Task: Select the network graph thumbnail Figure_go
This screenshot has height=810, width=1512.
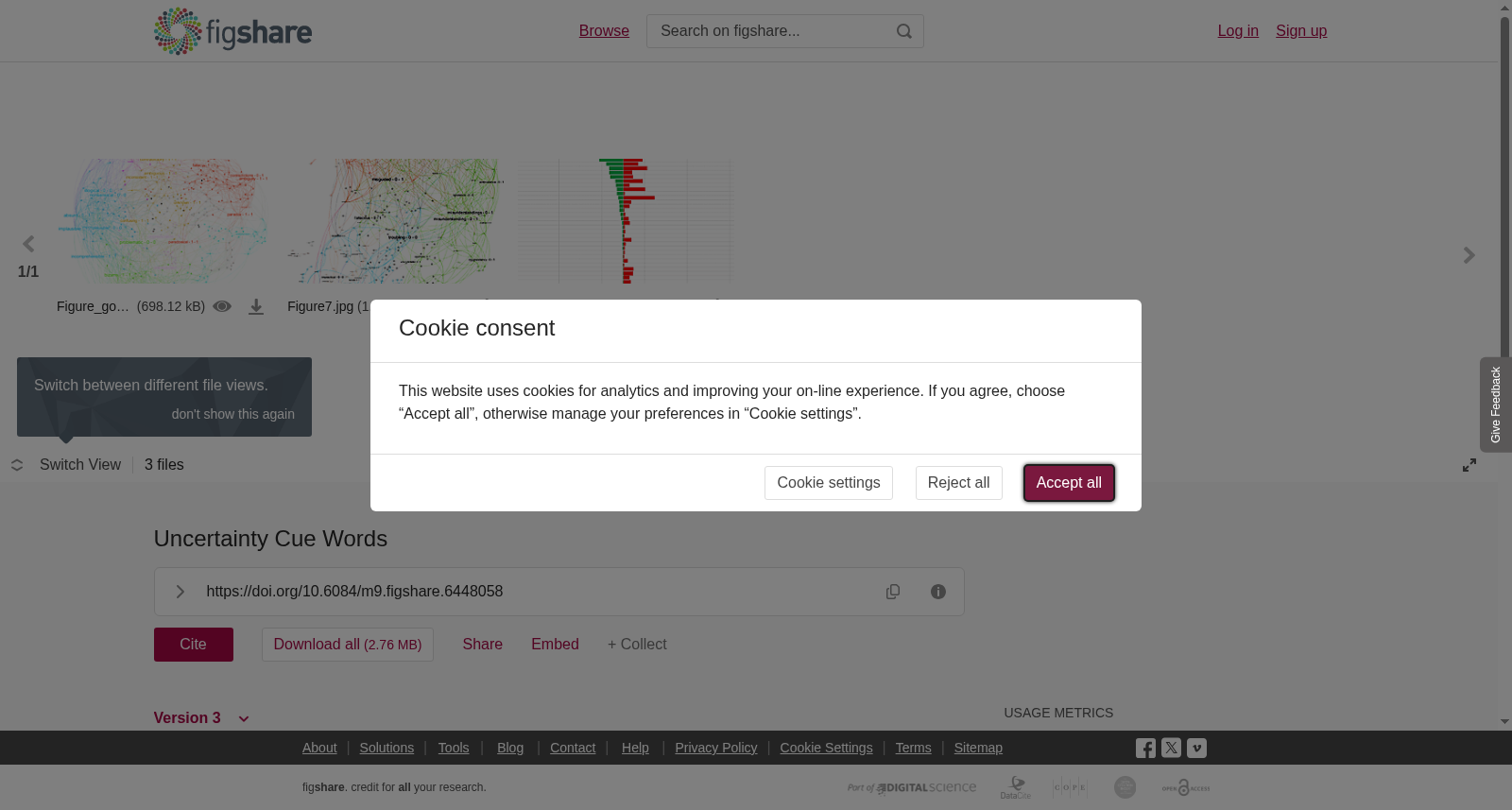Action: (x=163, y=221)
